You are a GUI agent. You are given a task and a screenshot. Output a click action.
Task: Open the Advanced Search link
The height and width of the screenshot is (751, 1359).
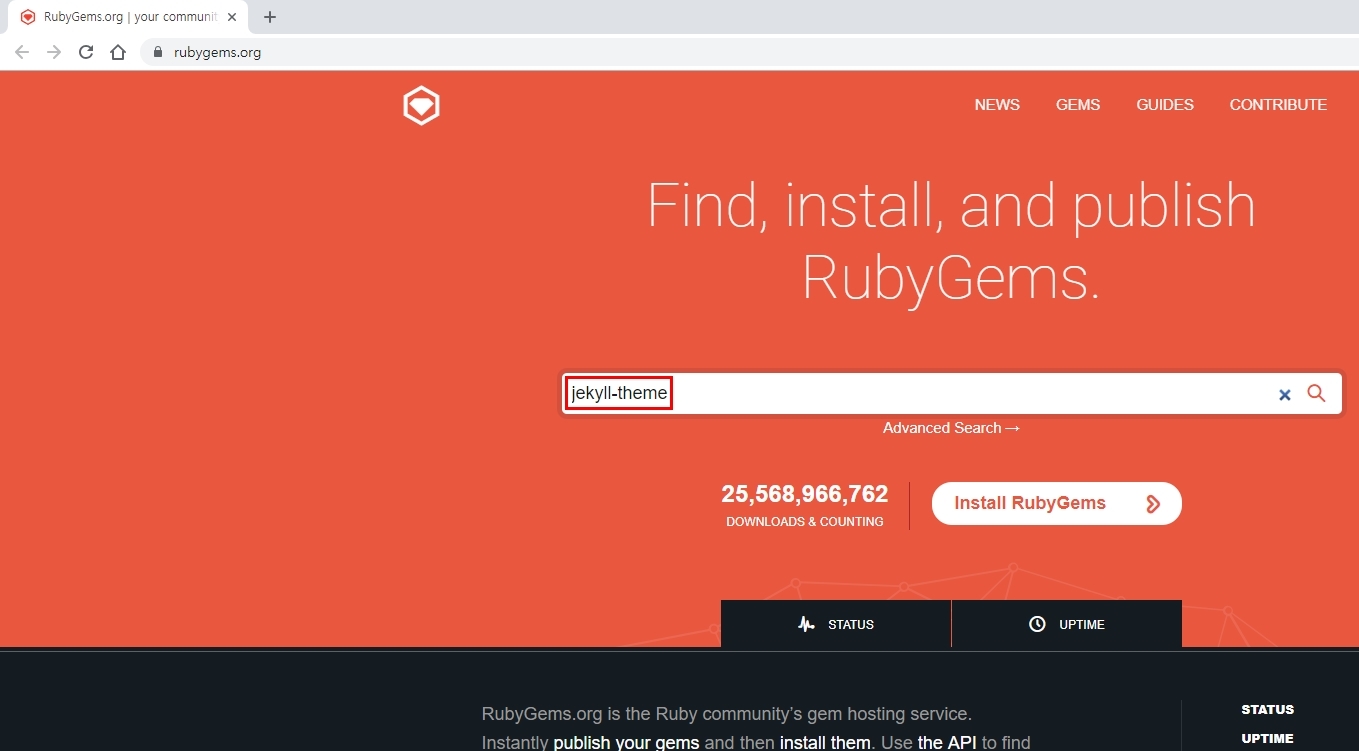pyautogui.click(x=951, y=428)
